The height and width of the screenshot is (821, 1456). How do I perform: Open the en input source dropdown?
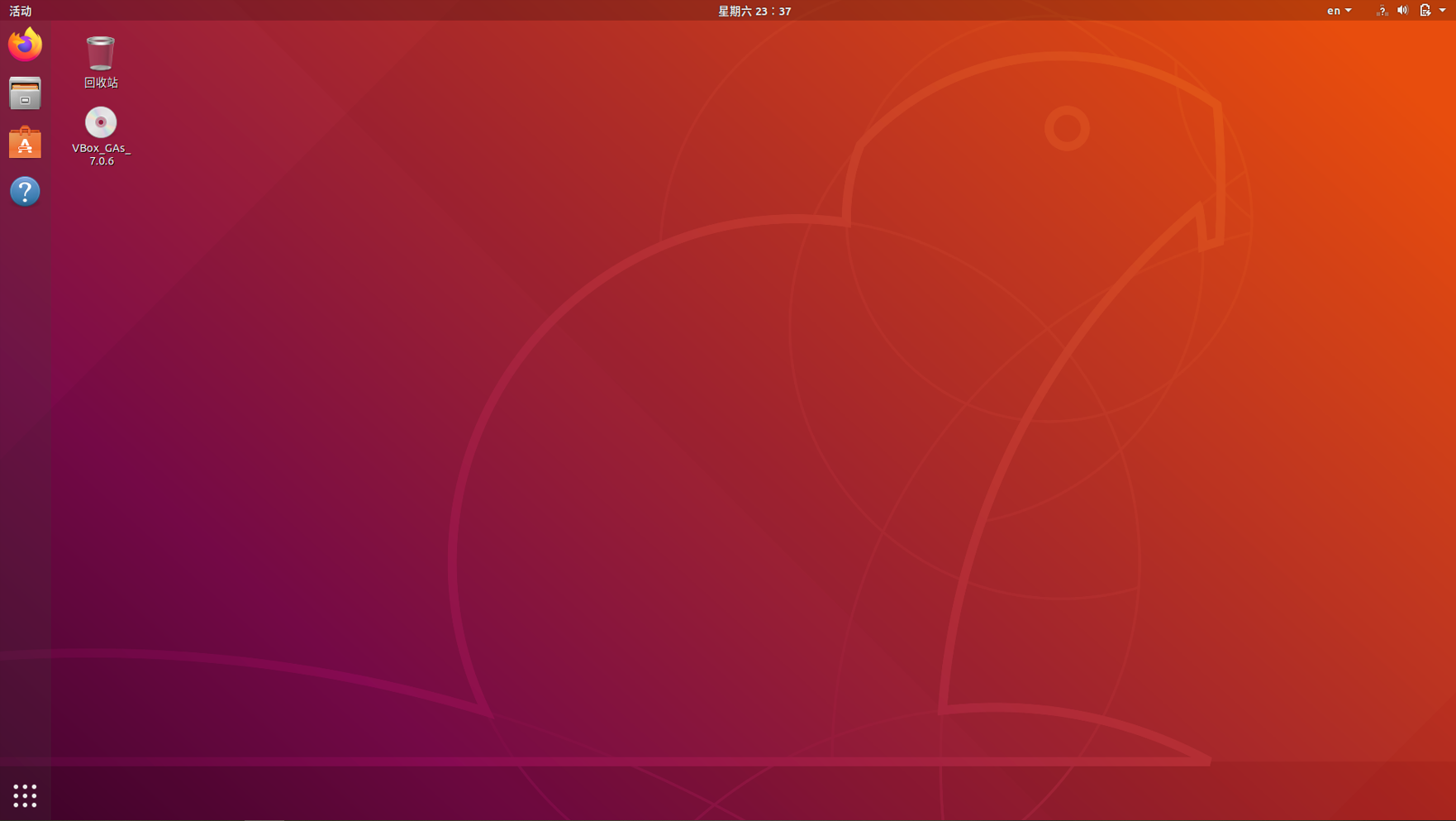(1339, 11)
